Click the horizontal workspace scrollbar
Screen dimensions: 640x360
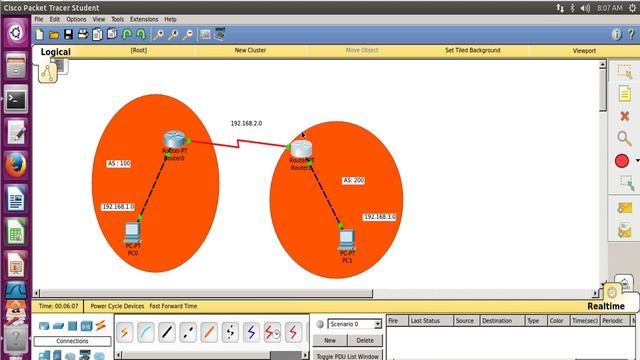tap(206, 293)
